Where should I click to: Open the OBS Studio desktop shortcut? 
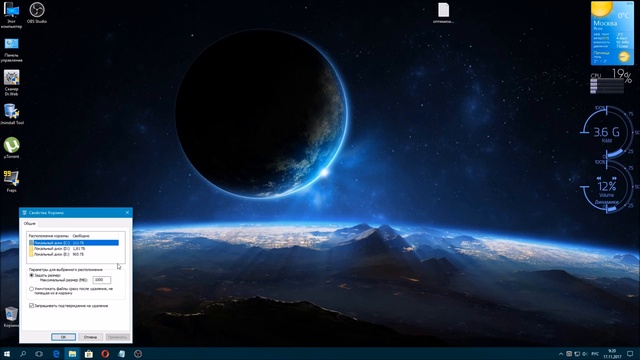point(37,12)
